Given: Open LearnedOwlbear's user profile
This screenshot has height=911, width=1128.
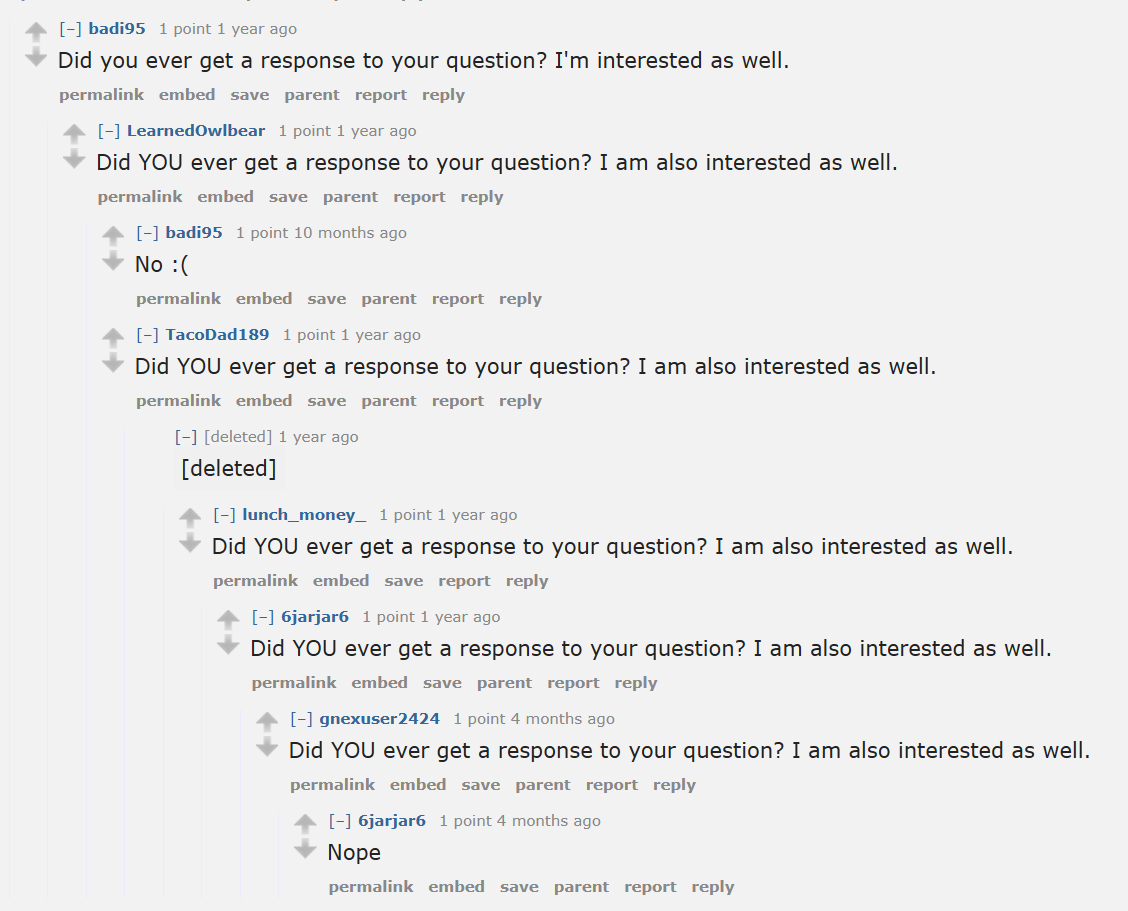Looking at the screenshot, I should coord(196,131).
